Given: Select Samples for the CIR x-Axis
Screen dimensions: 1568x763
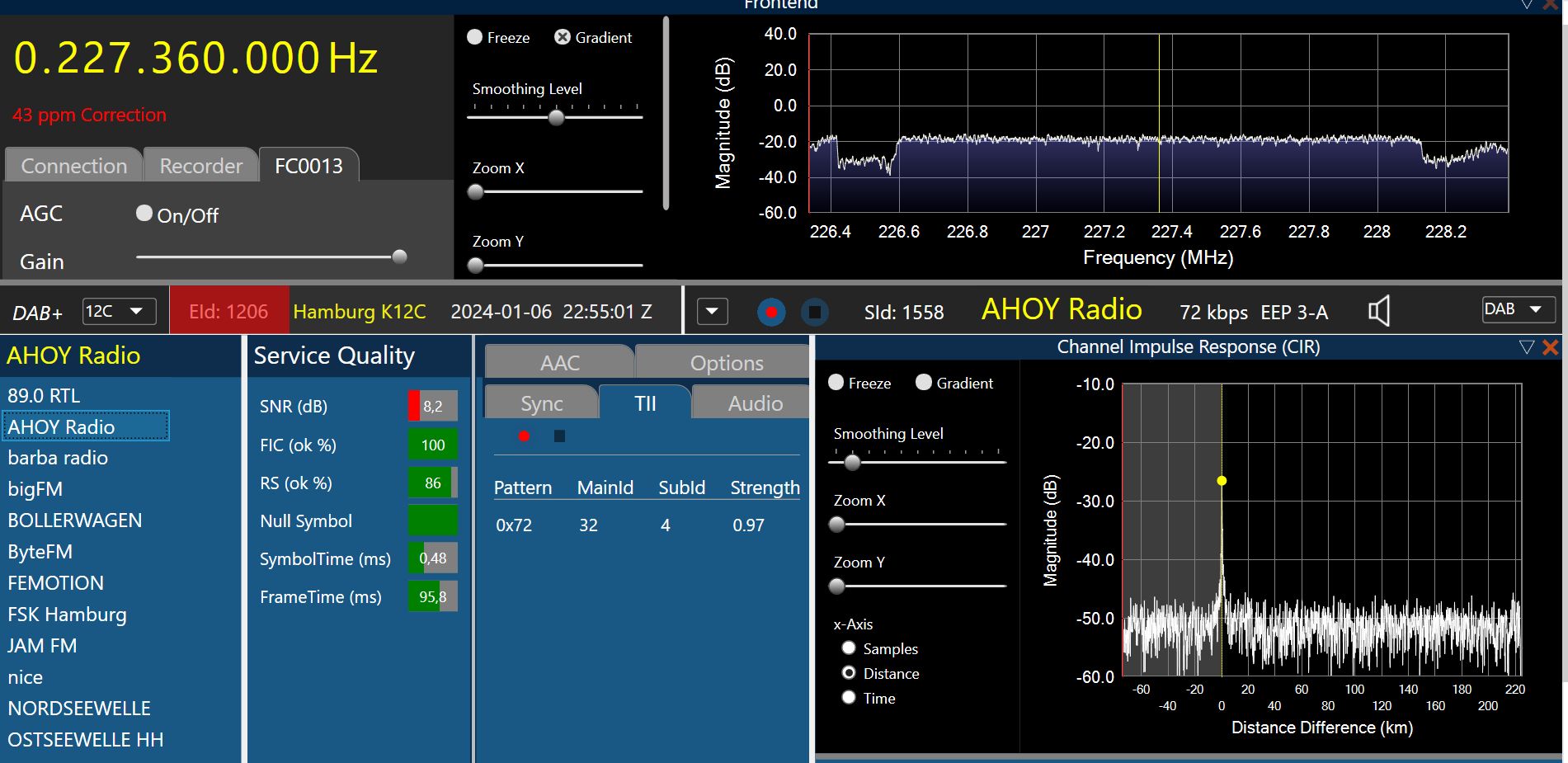Looking at the screenshot, I should (849, 648).
